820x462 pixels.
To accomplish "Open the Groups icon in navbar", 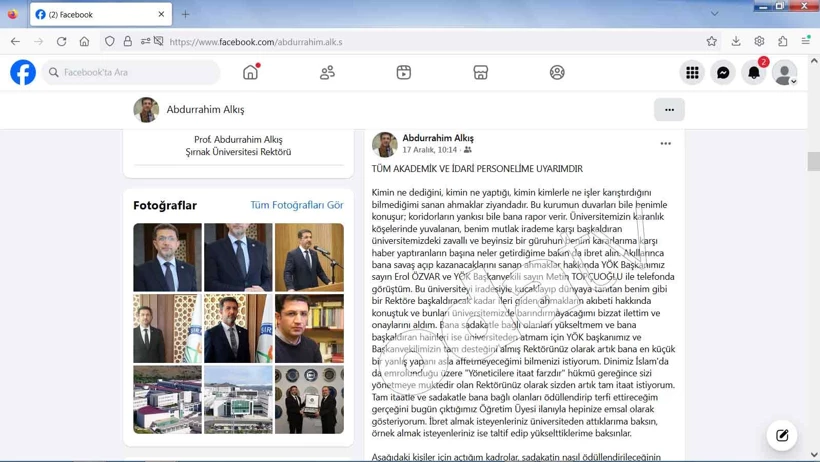I will [557, 72].
